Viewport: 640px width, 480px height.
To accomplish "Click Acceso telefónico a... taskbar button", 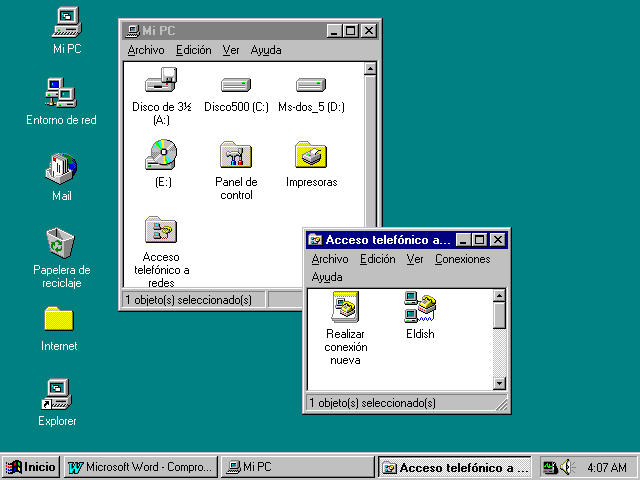I will [455, 467].
